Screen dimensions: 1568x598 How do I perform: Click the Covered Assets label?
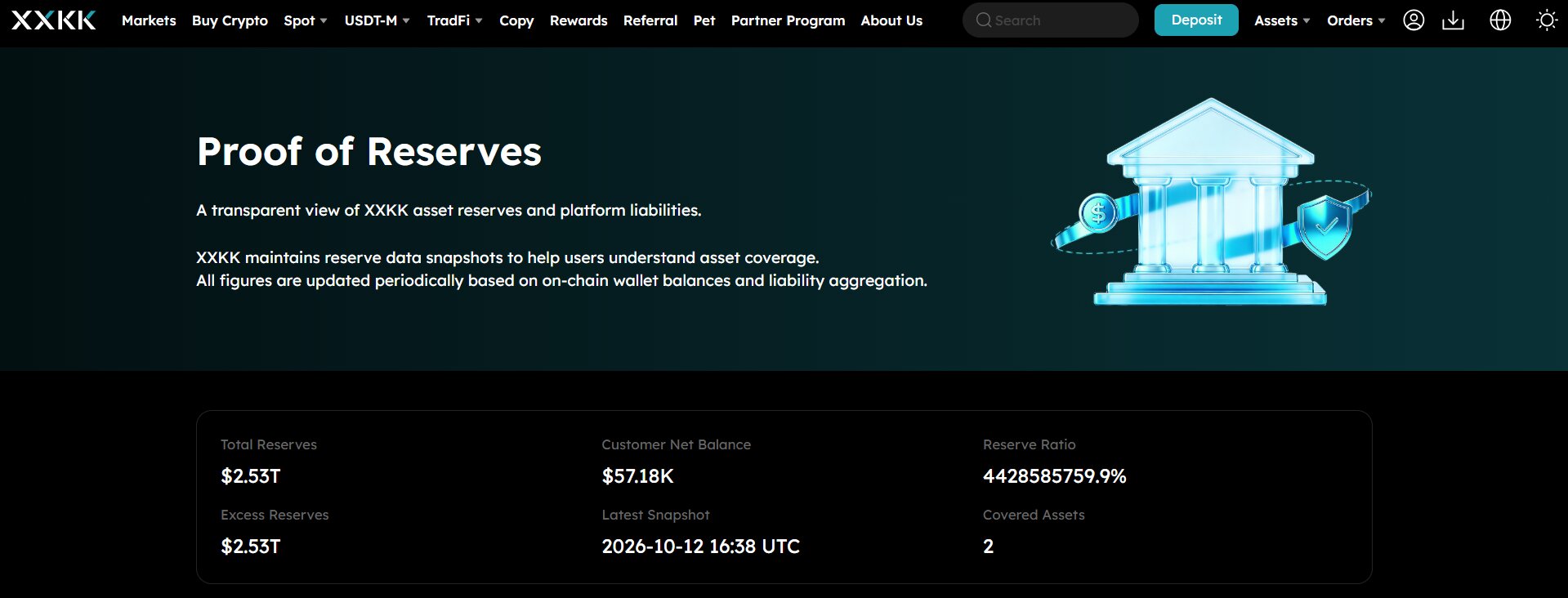(1034, 515)
